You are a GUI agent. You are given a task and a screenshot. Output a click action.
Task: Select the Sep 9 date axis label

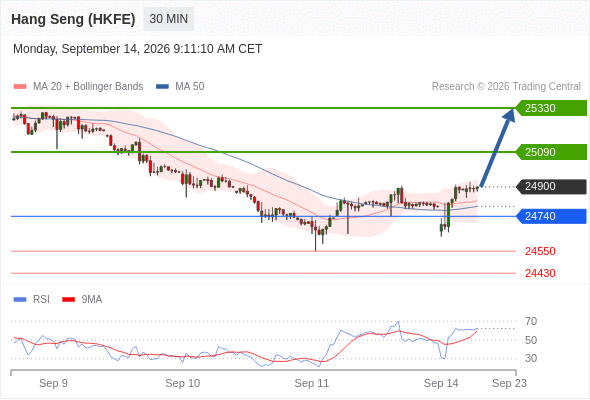53,383
